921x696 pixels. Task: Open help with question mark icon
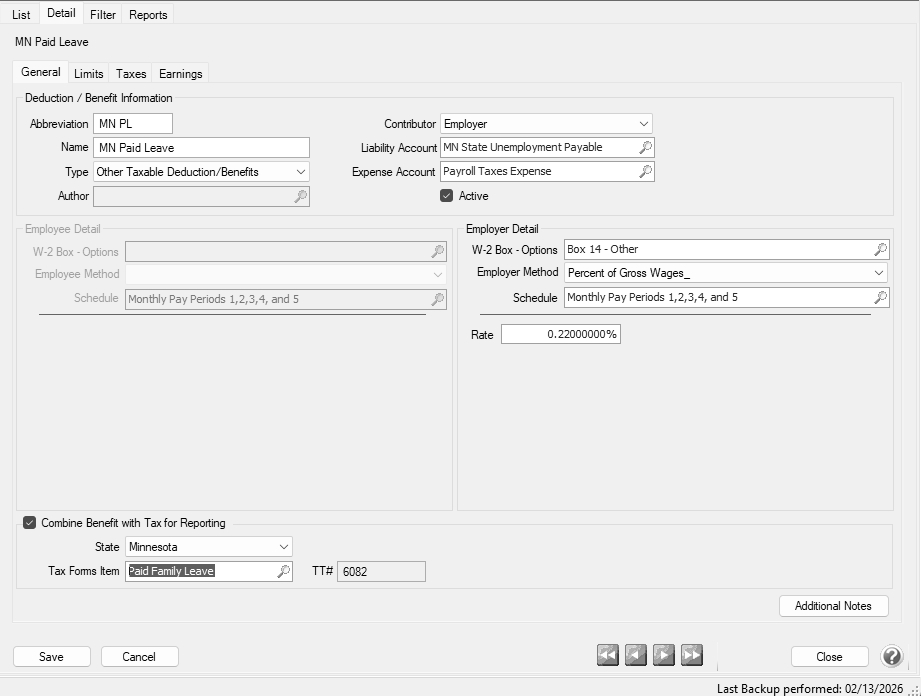(891, 657)
